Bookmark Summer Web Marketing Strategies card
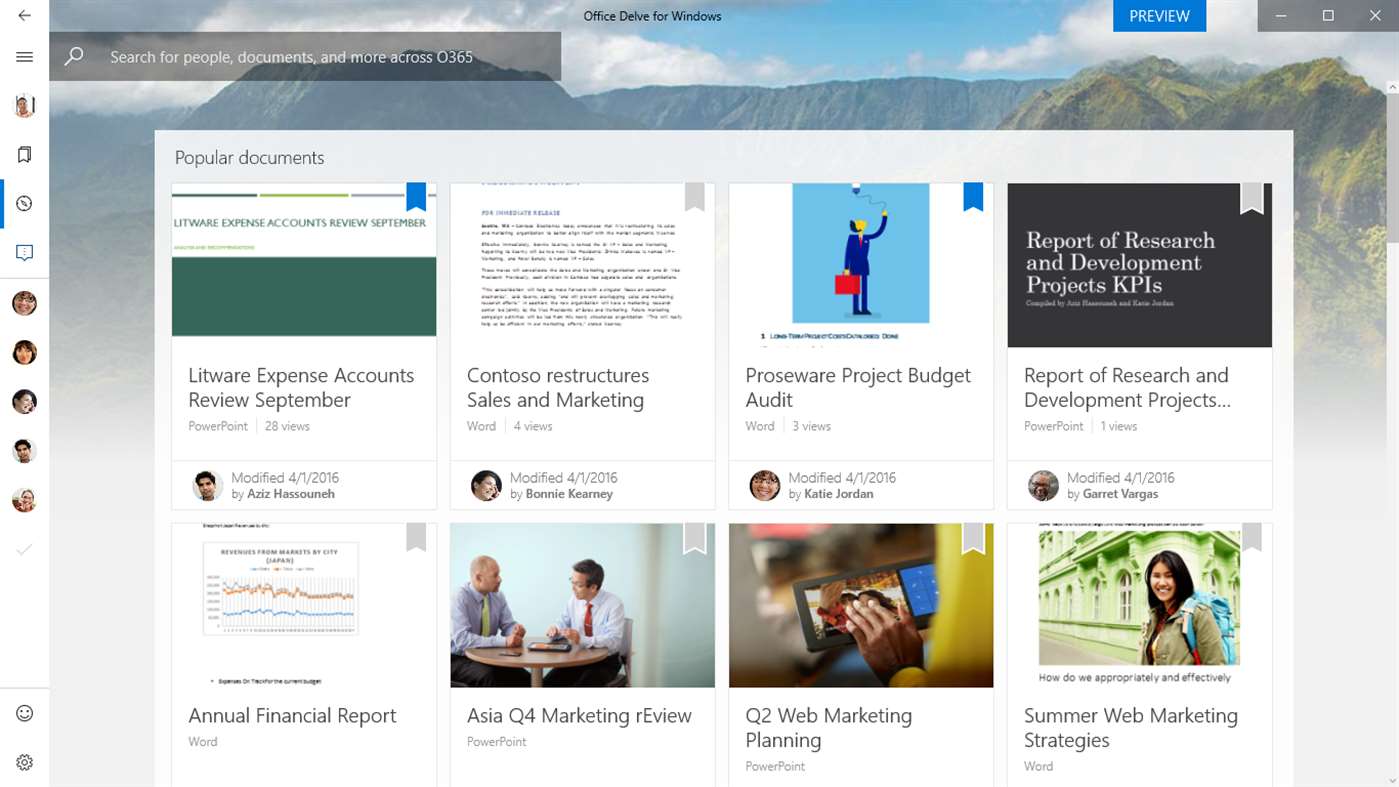The image size is (1399, 787). (x=1251, y=537)
